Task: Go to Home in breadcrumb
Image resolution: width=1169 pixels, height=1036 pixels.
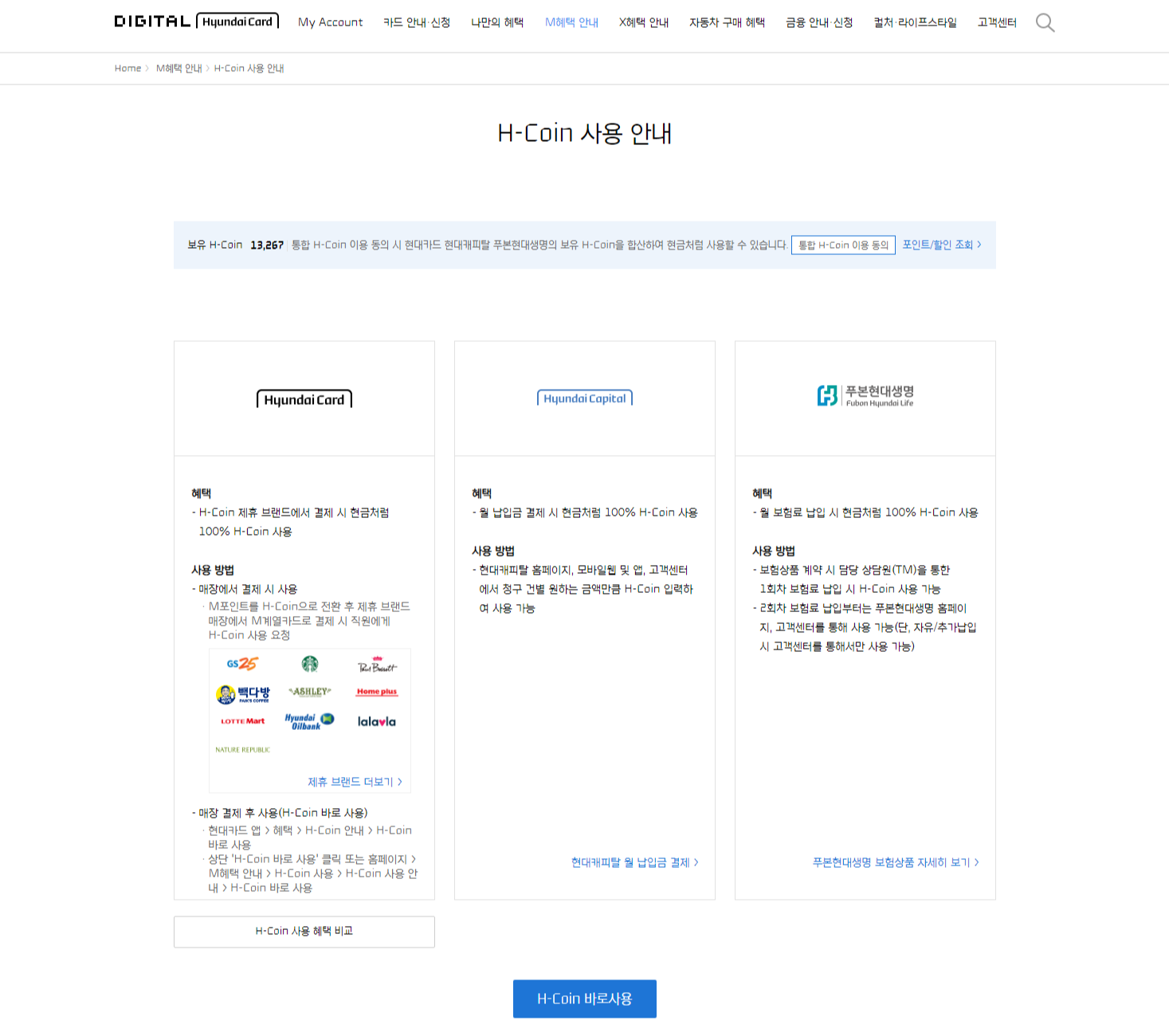Action: (127, 69)
